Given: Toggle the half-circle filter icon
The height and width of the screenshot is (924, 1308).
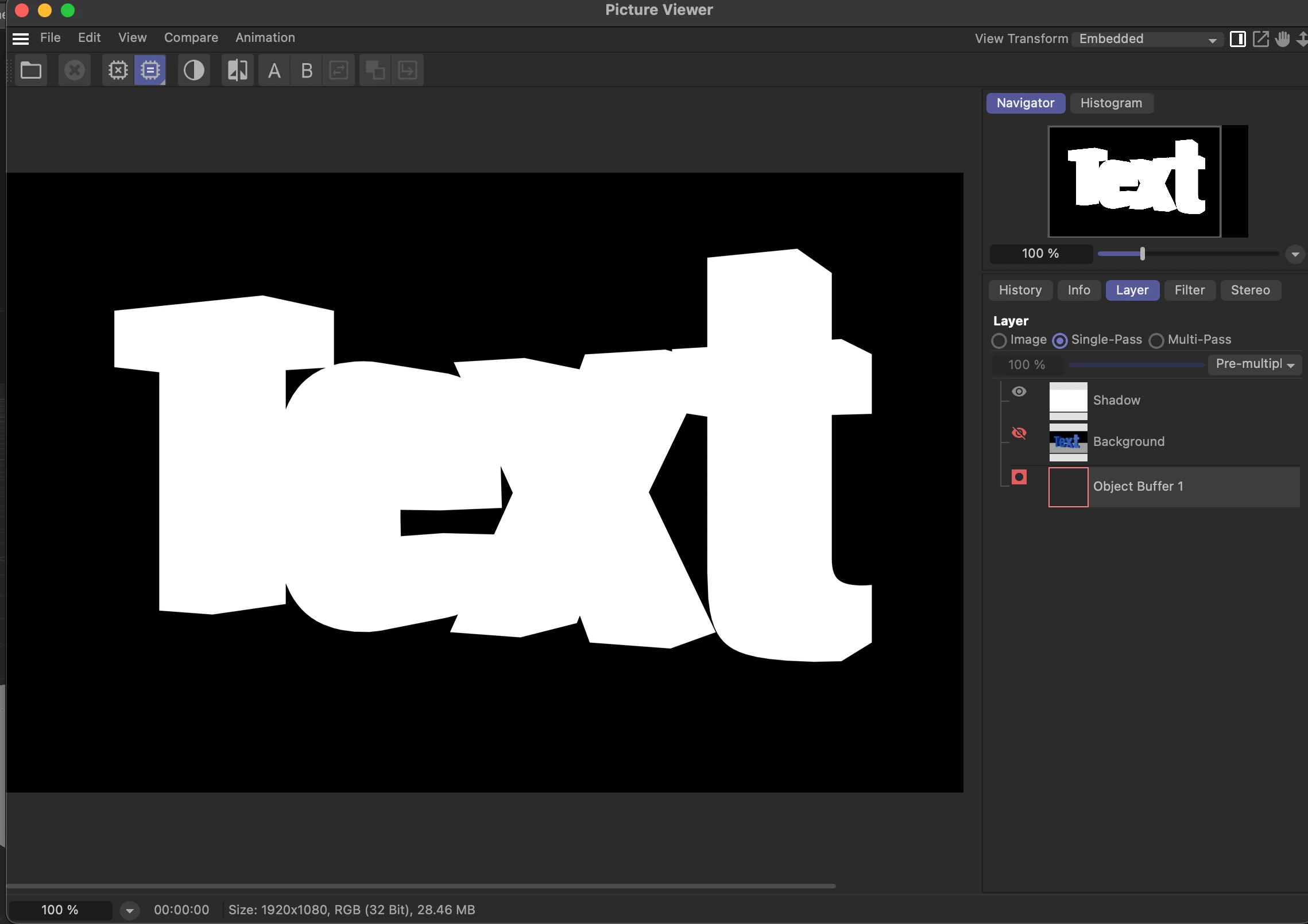Looking at the screenshot, I should click(x=194, y=71).
